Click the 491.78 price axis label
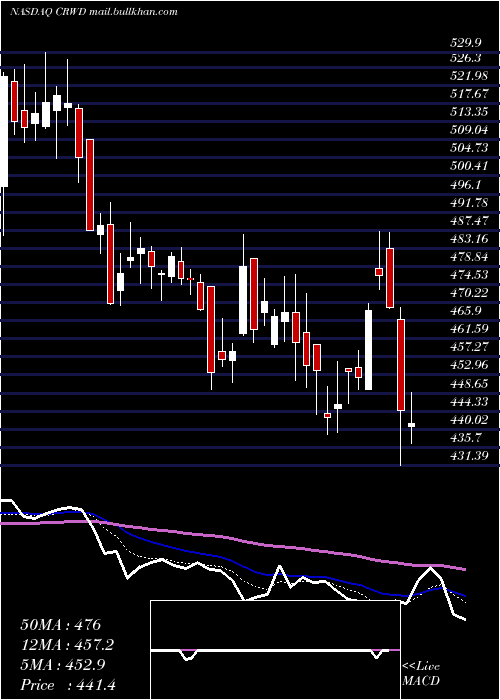The image size is (500, 700). point(469,203)
